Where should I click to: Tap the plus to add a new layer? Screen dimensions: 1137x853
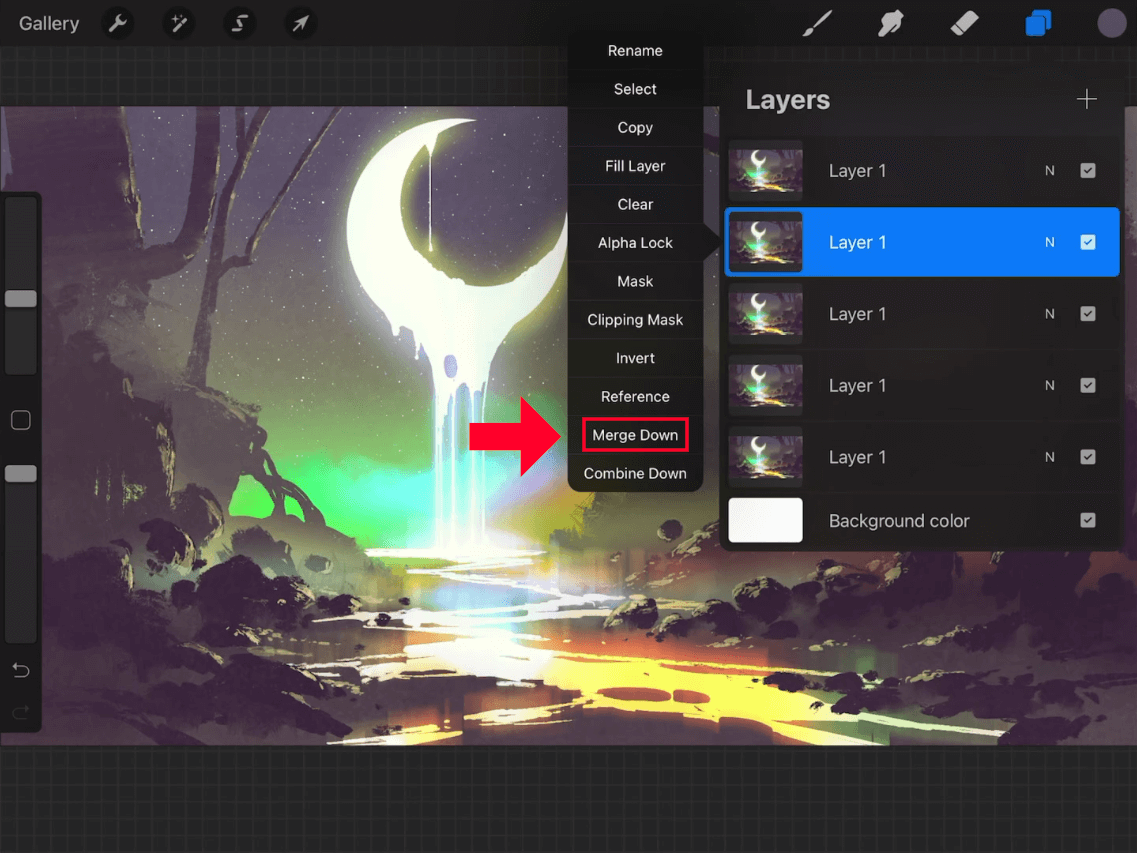[x=1087, y=99]
